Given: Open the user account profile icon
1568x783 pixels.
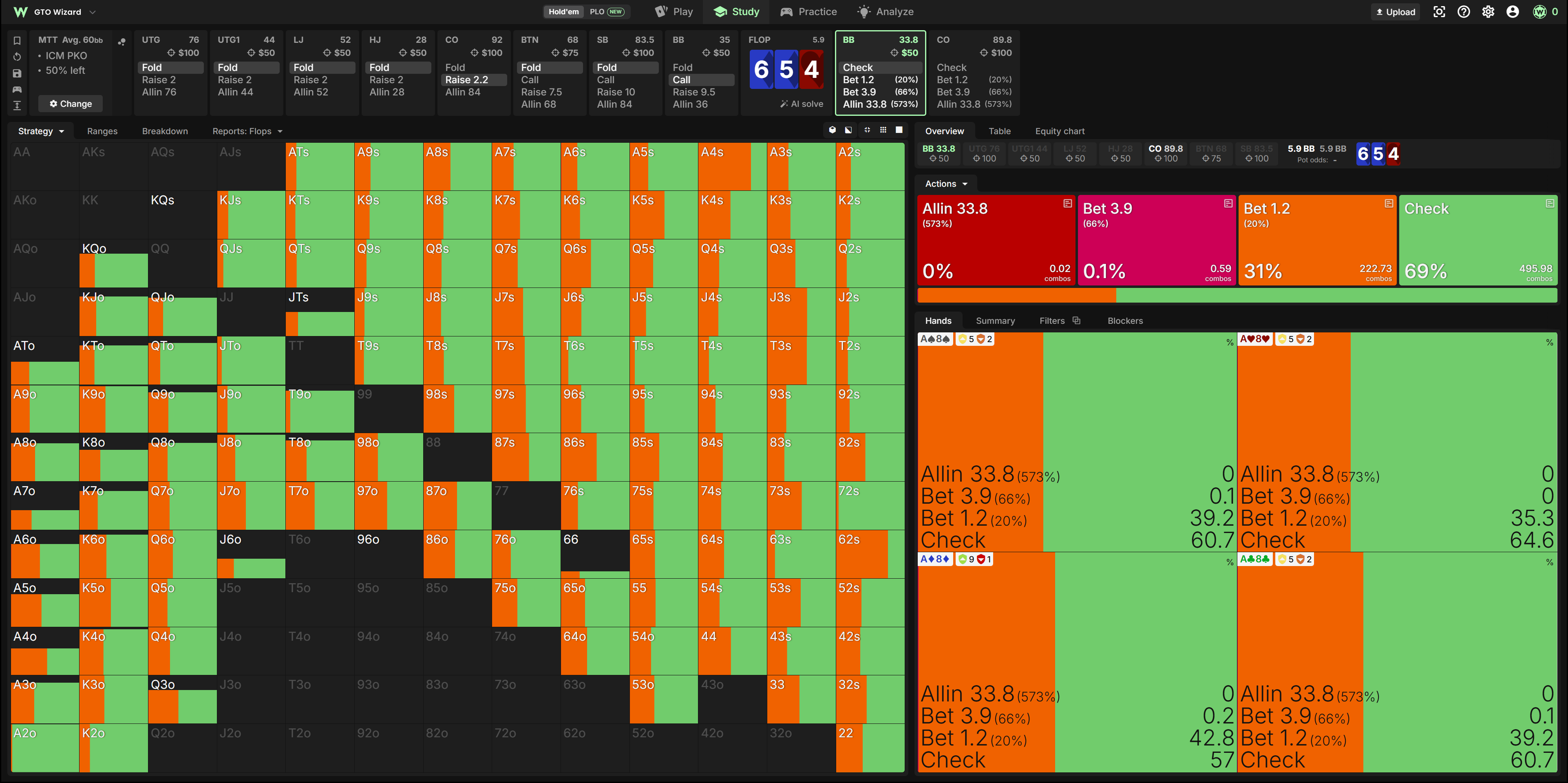Looking at the screenshot, I should point(1512,11).
